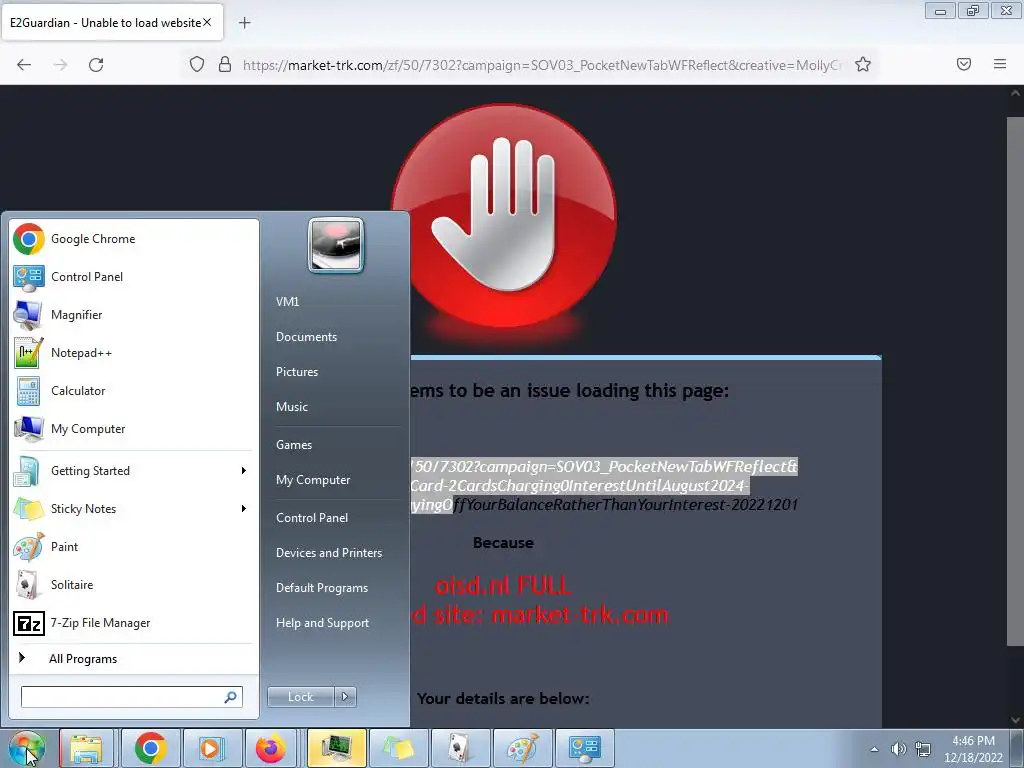The width and height of the screenshot is (1024, 768).
Task: Open Sticky Notes from Start menu
Action: pyautogui.click(x=134, y=509)
